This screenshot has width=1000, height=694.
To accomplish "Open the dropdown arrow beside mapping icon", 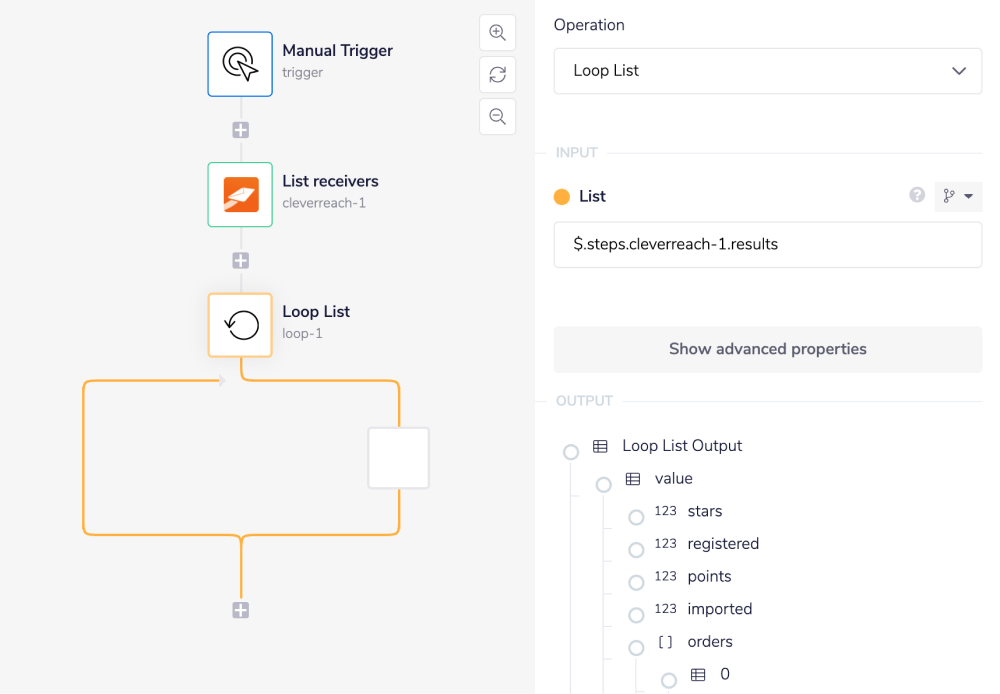I will pyautogui.click(x=969, y=196).
